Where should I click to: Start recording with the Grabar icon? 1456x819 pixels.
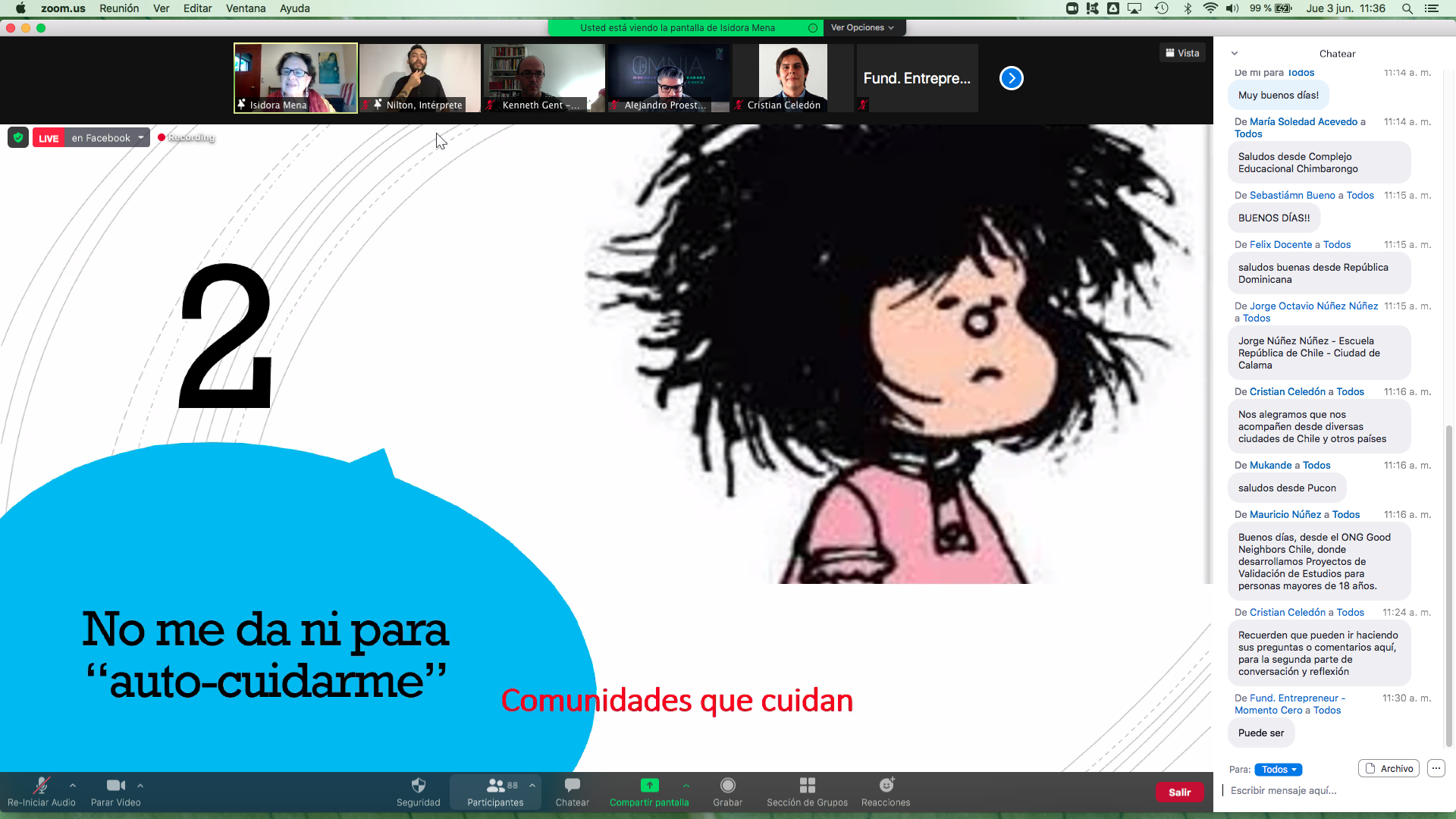[727, 786]
